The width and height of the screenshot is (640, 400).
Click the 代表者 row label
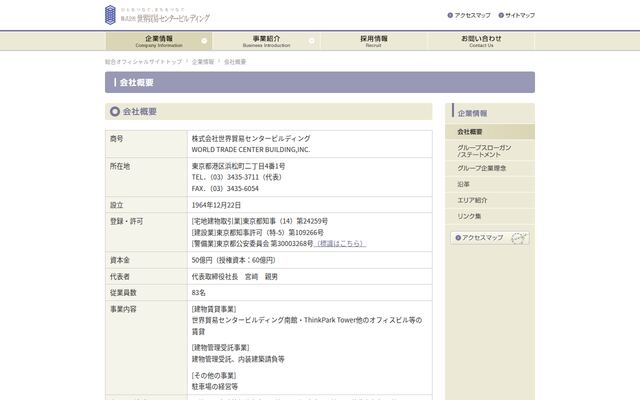[120, 276]
